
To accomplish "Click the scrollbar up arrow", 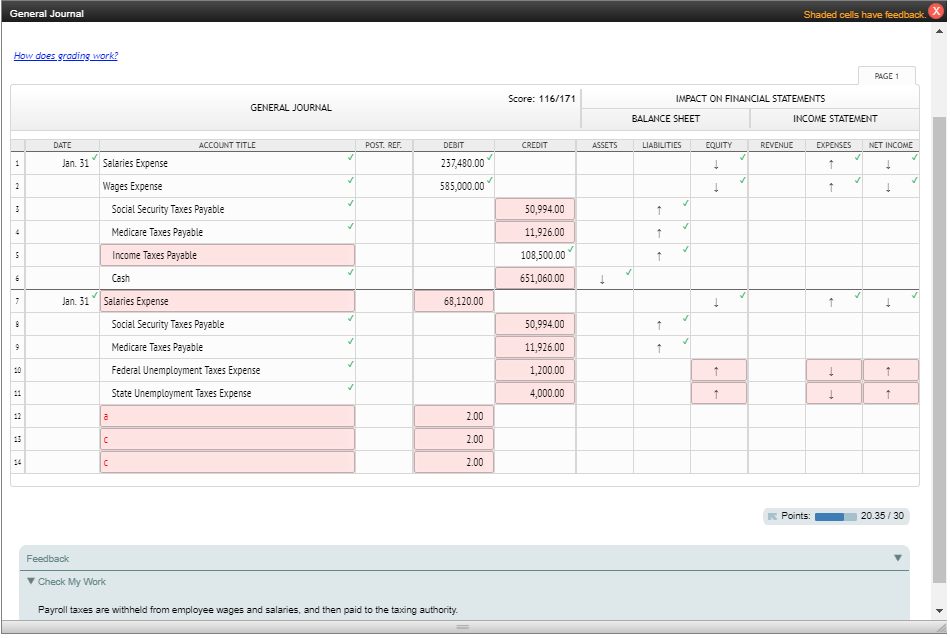I will click(x=940, y=30).
